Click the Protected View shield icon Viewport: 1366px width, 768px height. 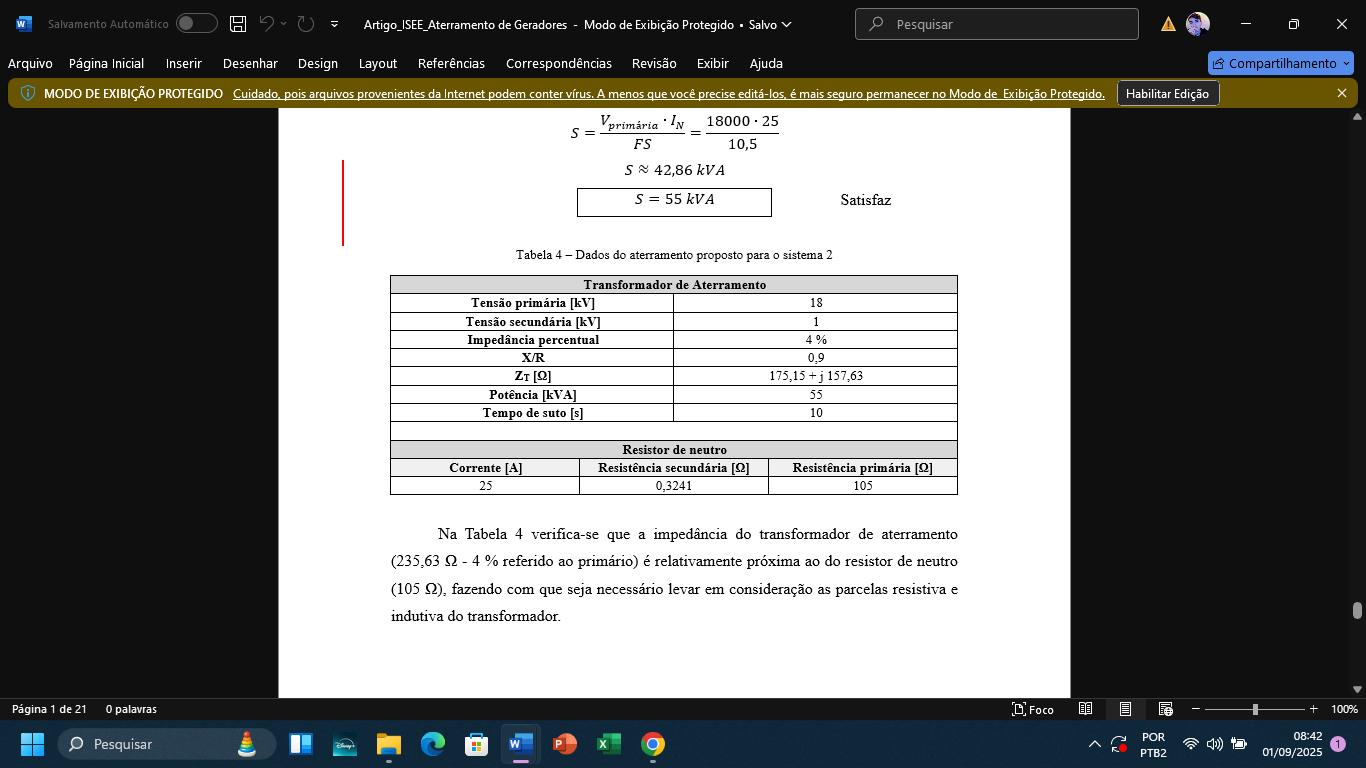[x=28, y=93]
